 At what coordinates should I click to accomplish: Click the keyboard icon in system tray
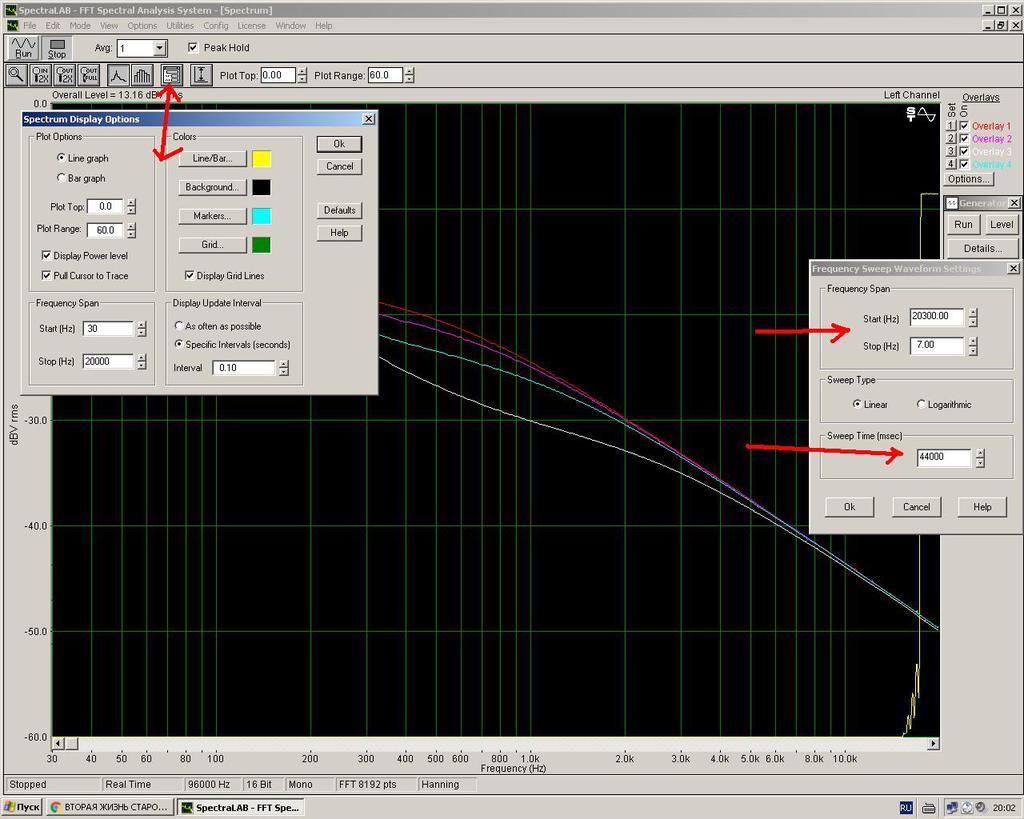928,808
